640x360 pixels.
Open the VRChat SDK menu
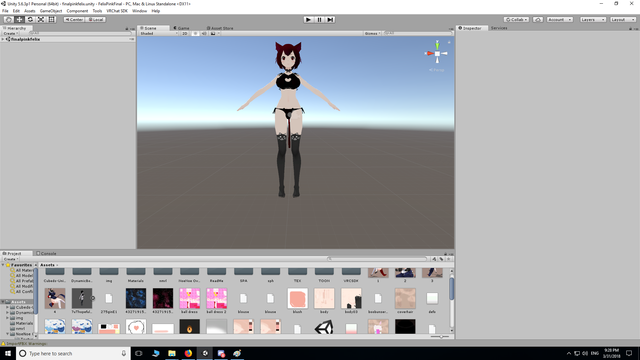coord(117,11)
